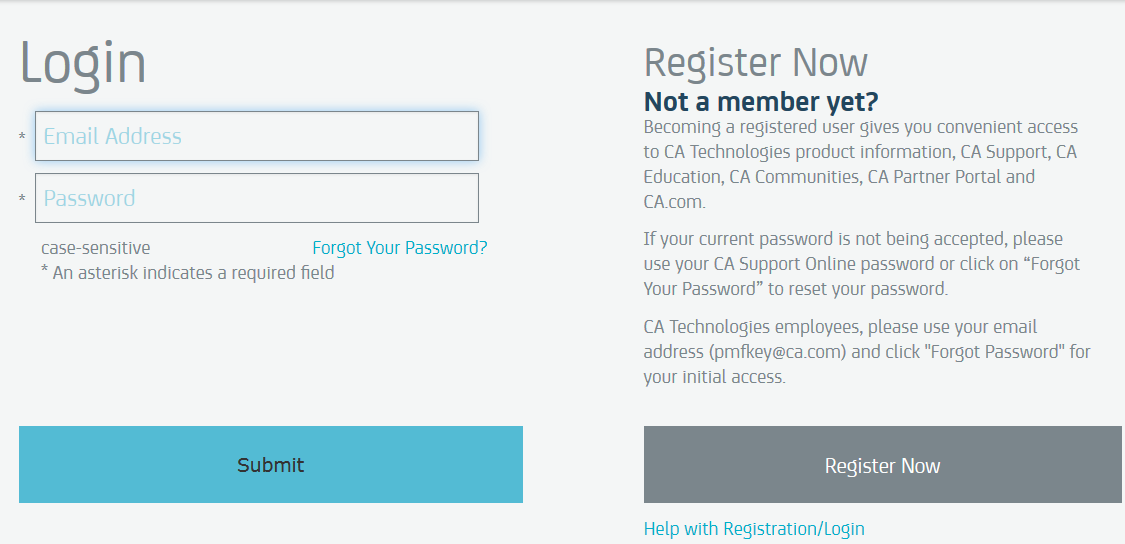Viewport: 1125px width, 544px height.
Task: Click the "If your current password" paragraph
Action: [862, 264]
